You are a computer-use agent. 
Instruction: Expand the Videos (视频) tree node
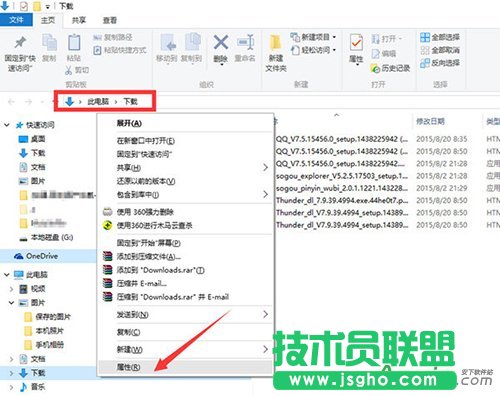point(12,289)
